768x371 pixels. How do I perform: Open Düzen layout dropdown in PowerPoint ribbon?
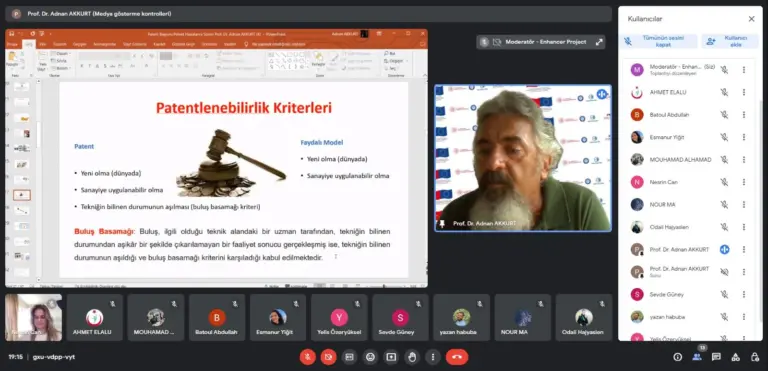point(60,53)
